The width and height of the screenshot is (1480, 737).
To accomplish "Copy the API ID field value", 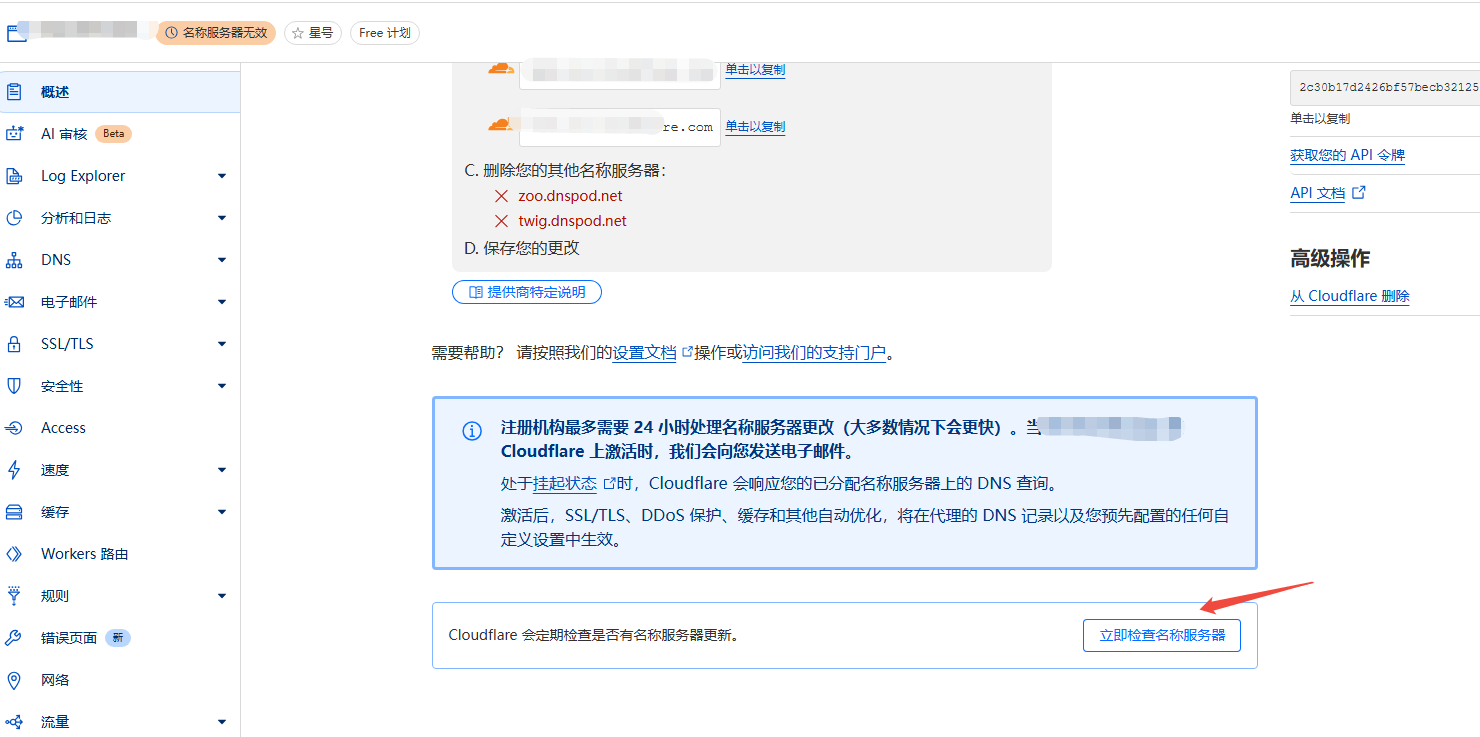I will 1385,88.
